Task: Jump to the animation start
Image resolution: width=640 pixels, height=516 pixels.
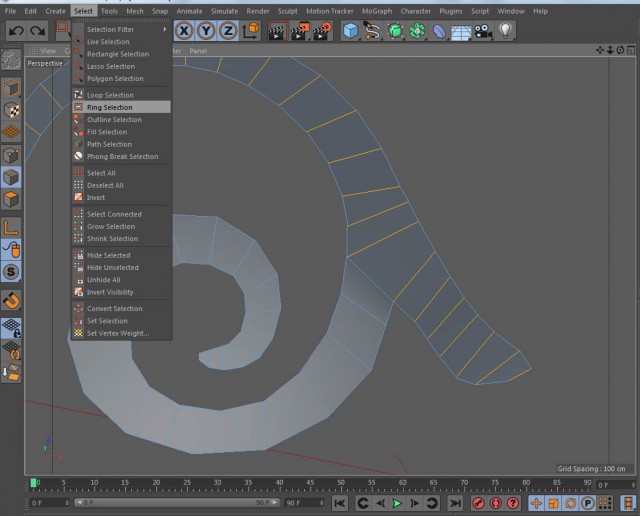Action: point(340,503)
